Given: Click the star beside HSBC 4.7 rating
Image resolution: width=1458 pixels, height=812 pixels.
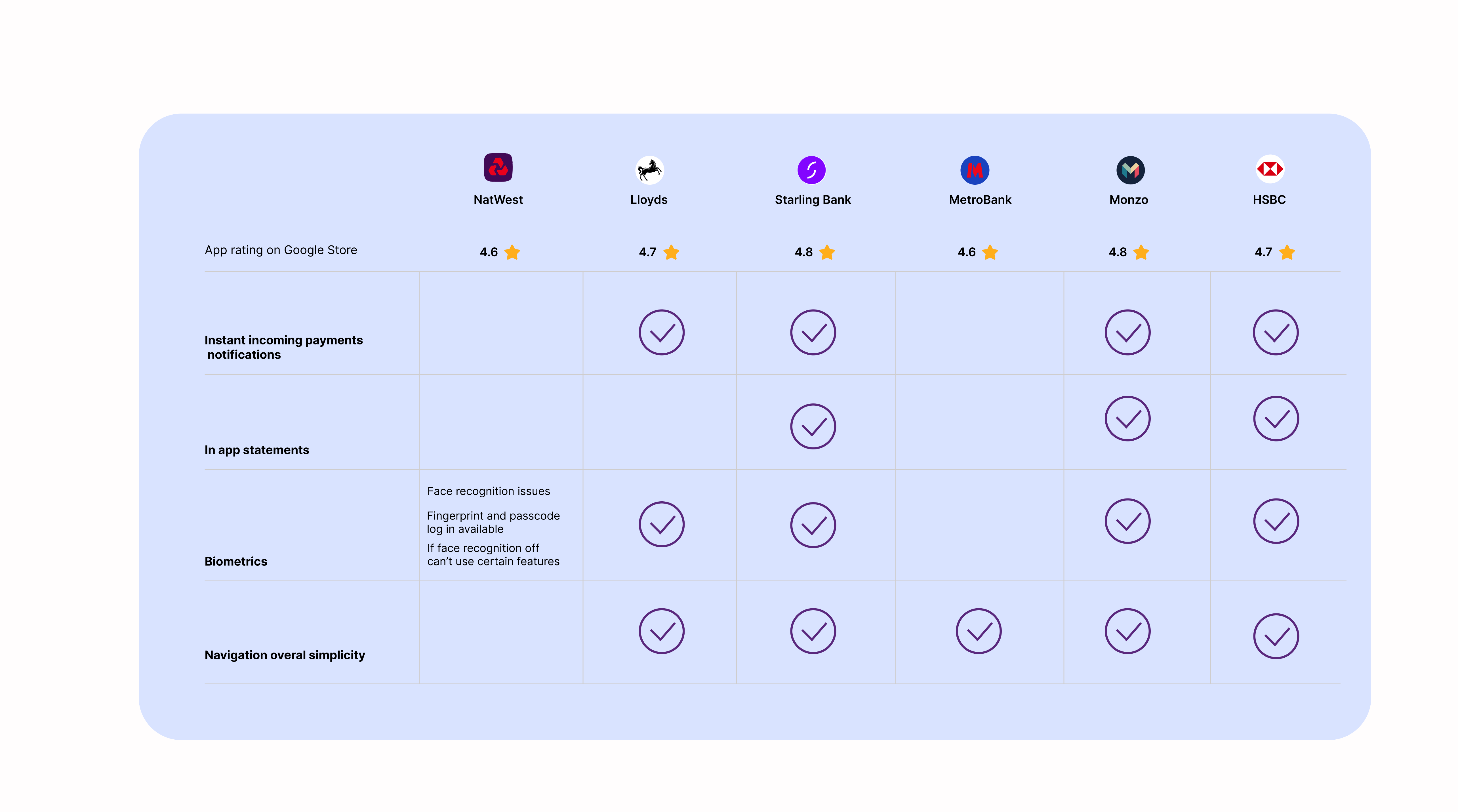Looking at the screenshot, I should [x=1287, y=253].
